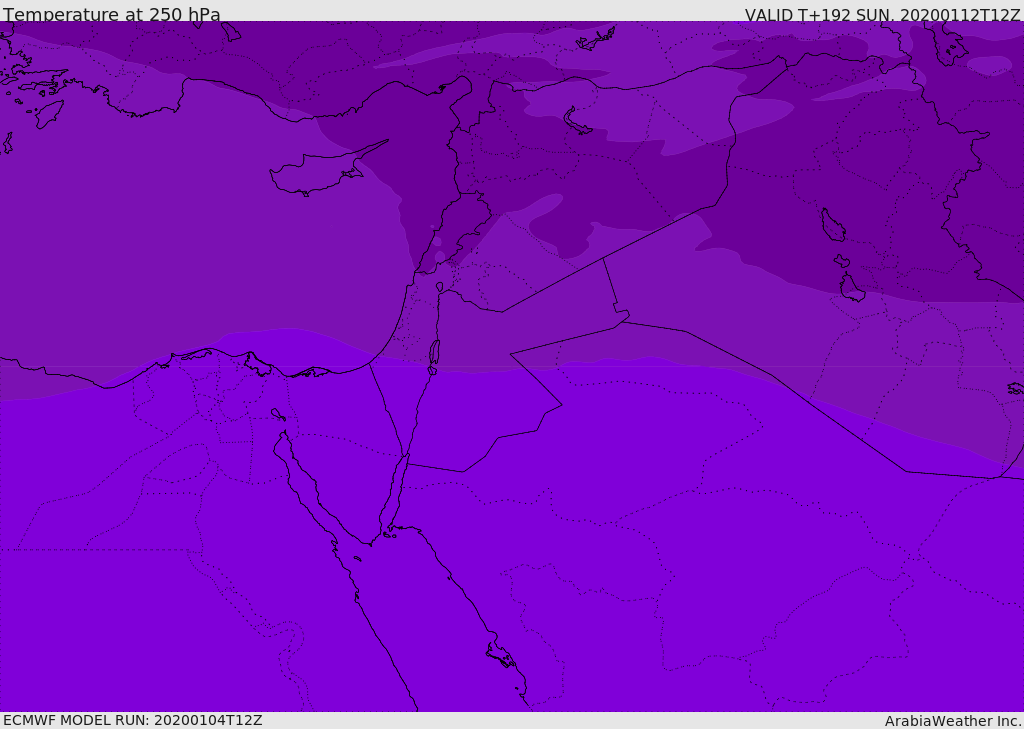
Task: Click the Lake Tharthar outline in Iraq
Action: [833, 225]
